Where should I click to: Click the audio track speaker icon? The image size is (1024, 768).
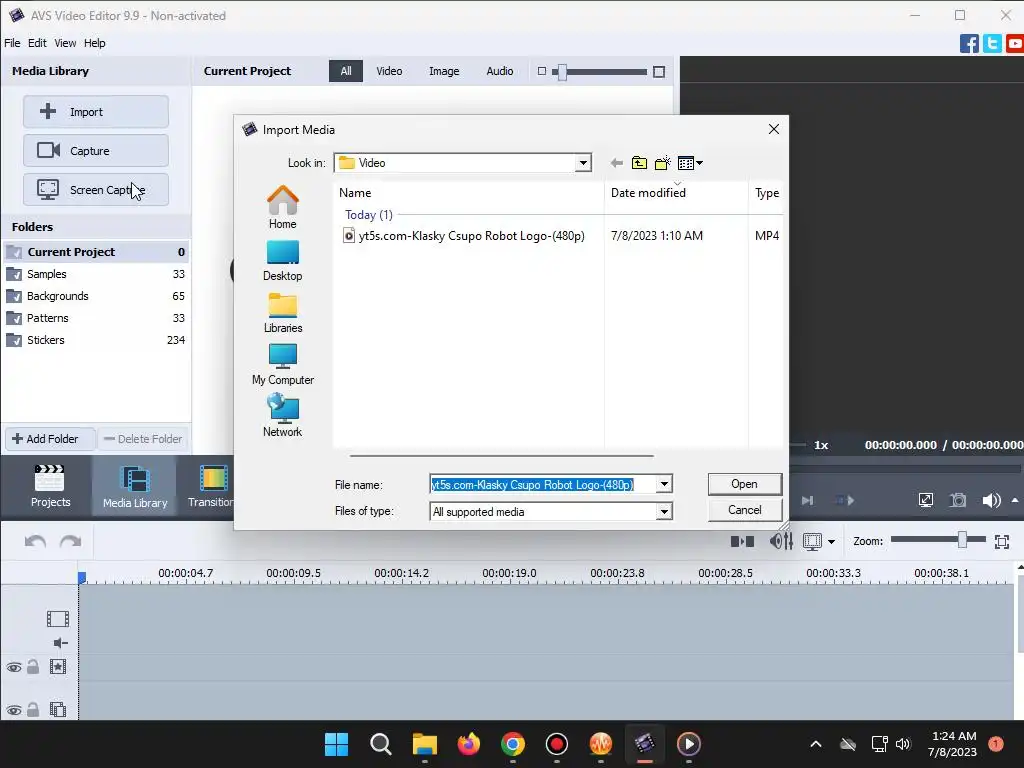click(x=60, y=643)
